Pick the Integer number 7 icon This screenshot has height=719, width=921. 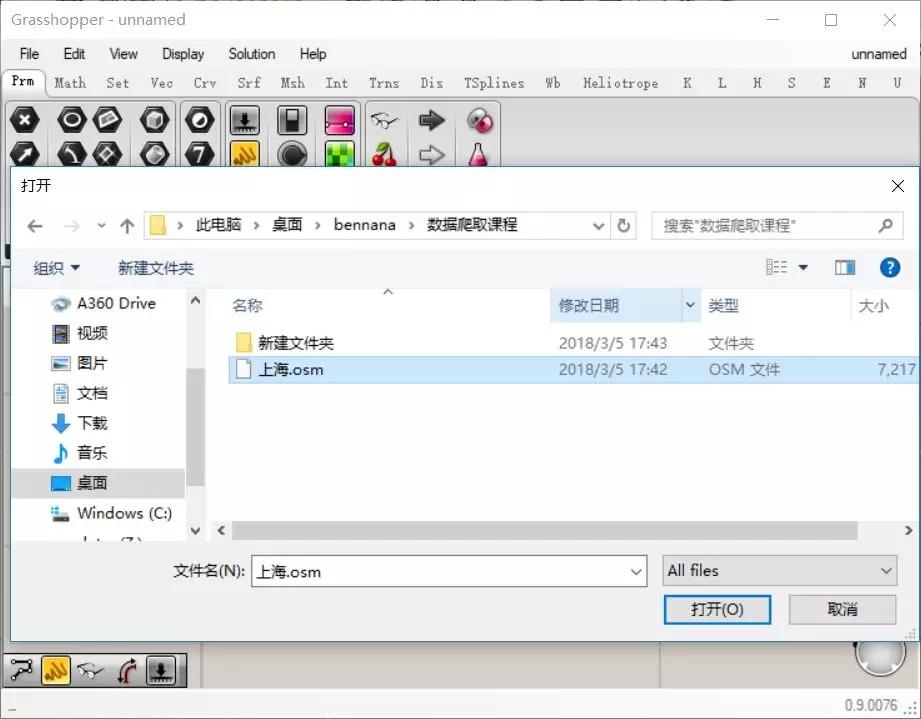tap(200, 154)
